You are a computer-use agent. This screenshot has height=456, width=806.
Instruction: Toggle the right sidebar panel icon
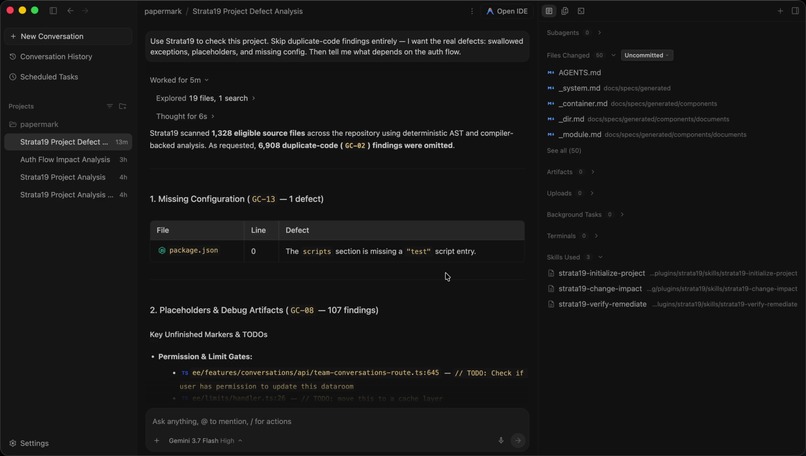point(795,11)
